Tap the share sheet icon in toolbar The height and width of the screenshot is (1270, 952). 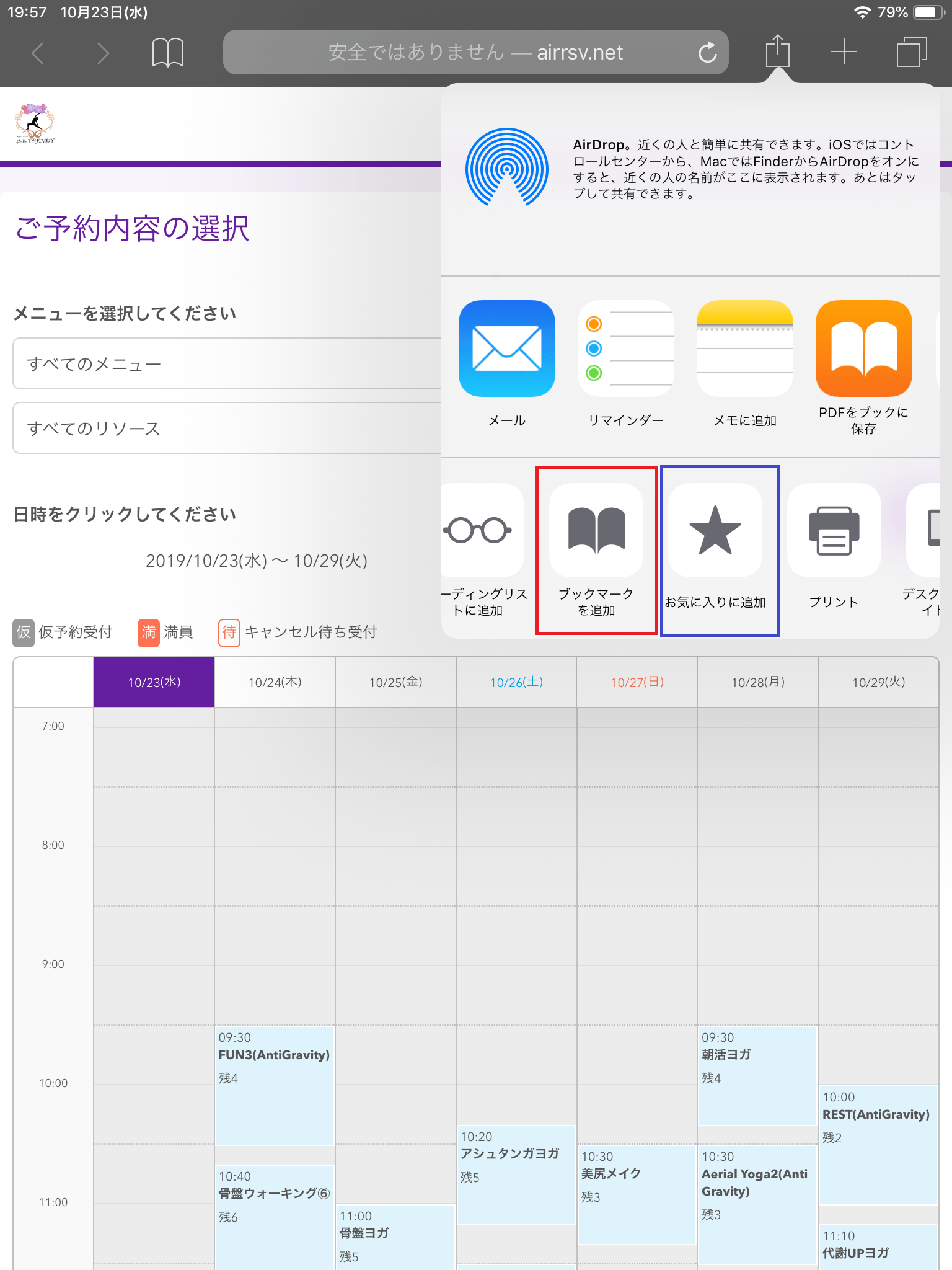coord(777,51)
